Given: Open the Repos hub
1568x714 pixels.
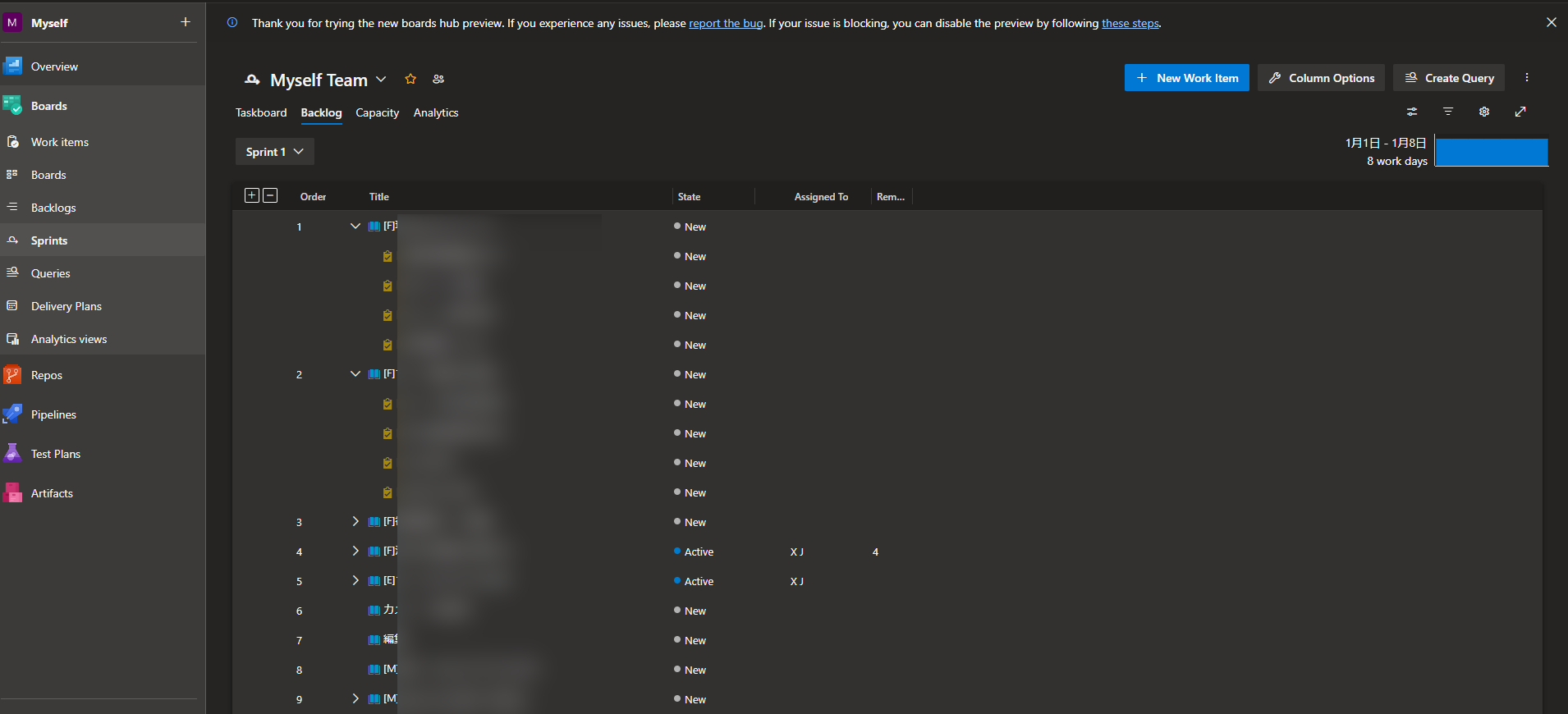Looking at the screenshot, I should (x=103, y=375).
